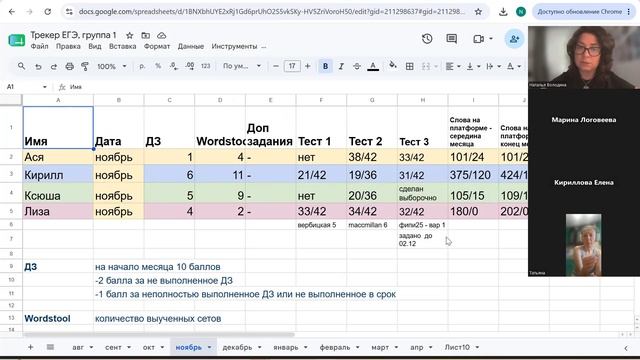Toggle bold formatting
The width and height of the screenshot is (640, 360).
coord(325,66)
